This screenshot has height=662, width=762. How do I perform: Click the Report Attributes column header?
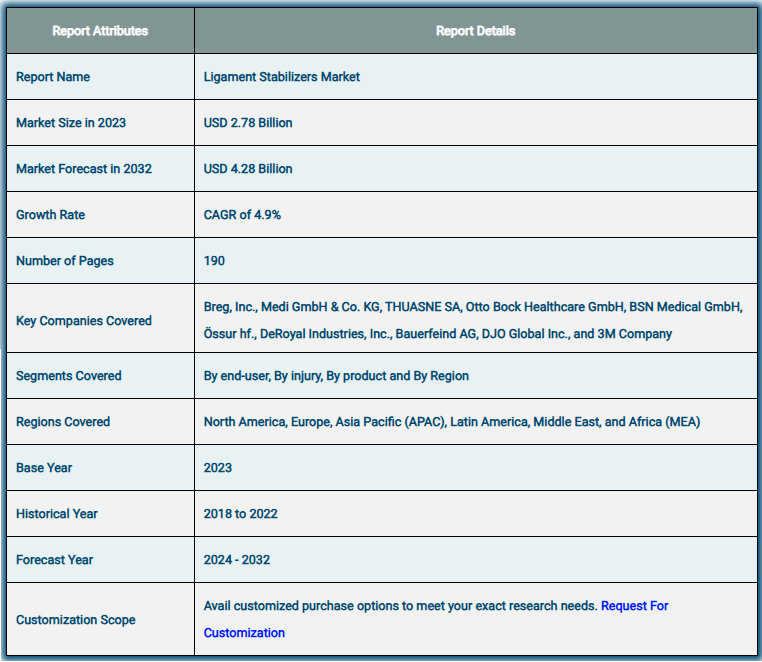point(100,31)
